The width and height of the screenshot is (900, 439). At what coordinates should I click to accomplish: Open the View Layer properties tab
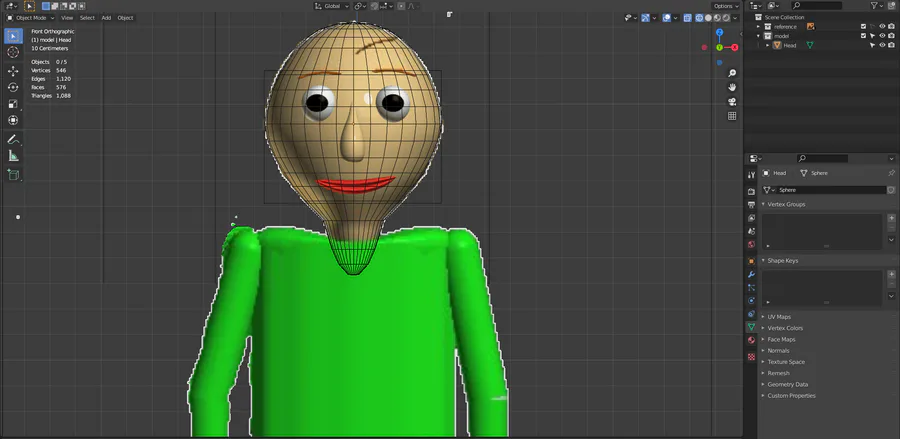pos(751,218)
